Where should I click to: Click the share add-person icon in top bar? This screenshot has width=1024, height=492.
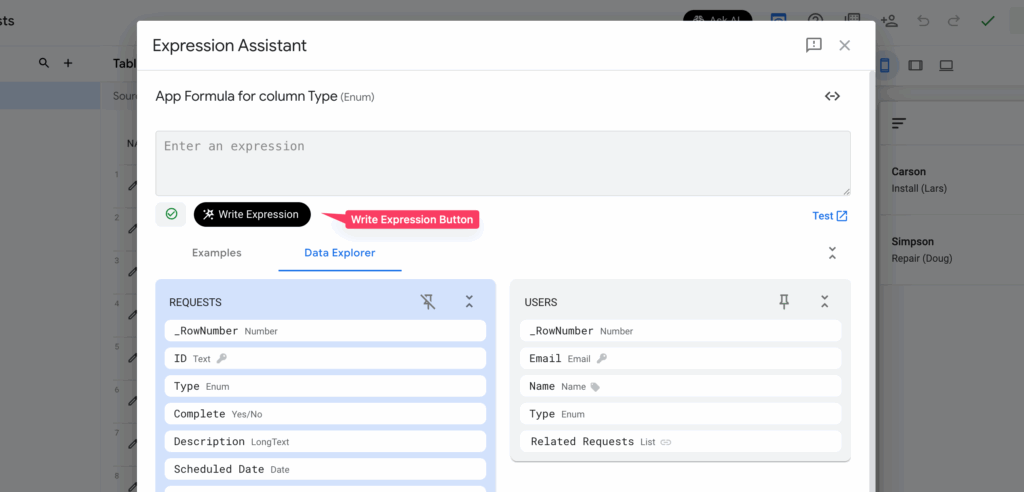tap(889, 20)
